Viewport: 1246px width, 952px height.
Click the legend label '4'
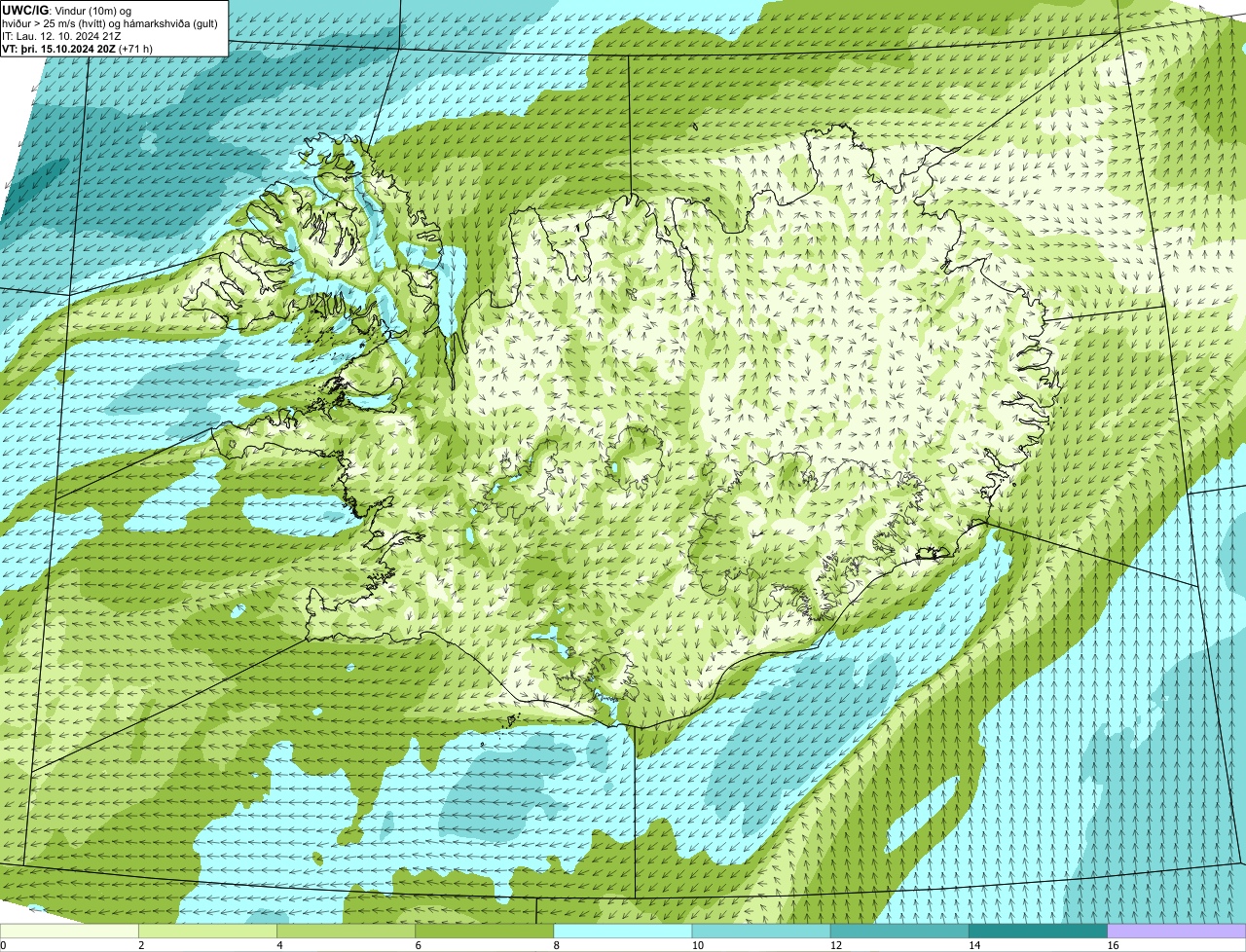pos(279,945)
